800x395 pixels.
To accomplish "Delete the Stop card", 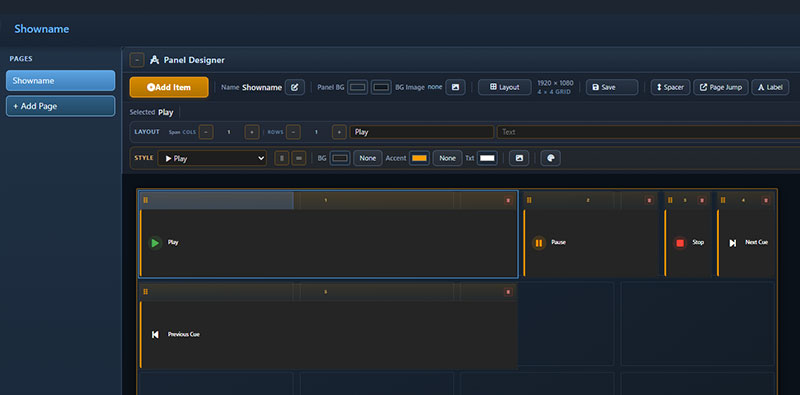I will [702, 201].
